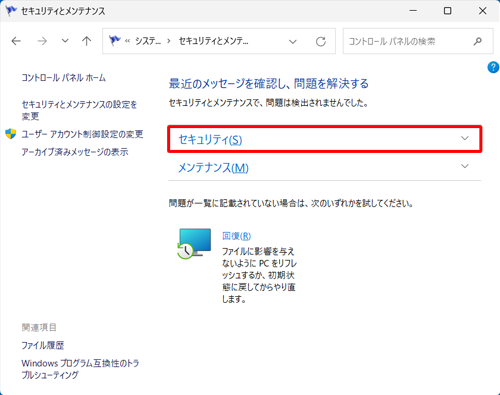Click the セキュリティ(S) section heading

pos(210,139)
